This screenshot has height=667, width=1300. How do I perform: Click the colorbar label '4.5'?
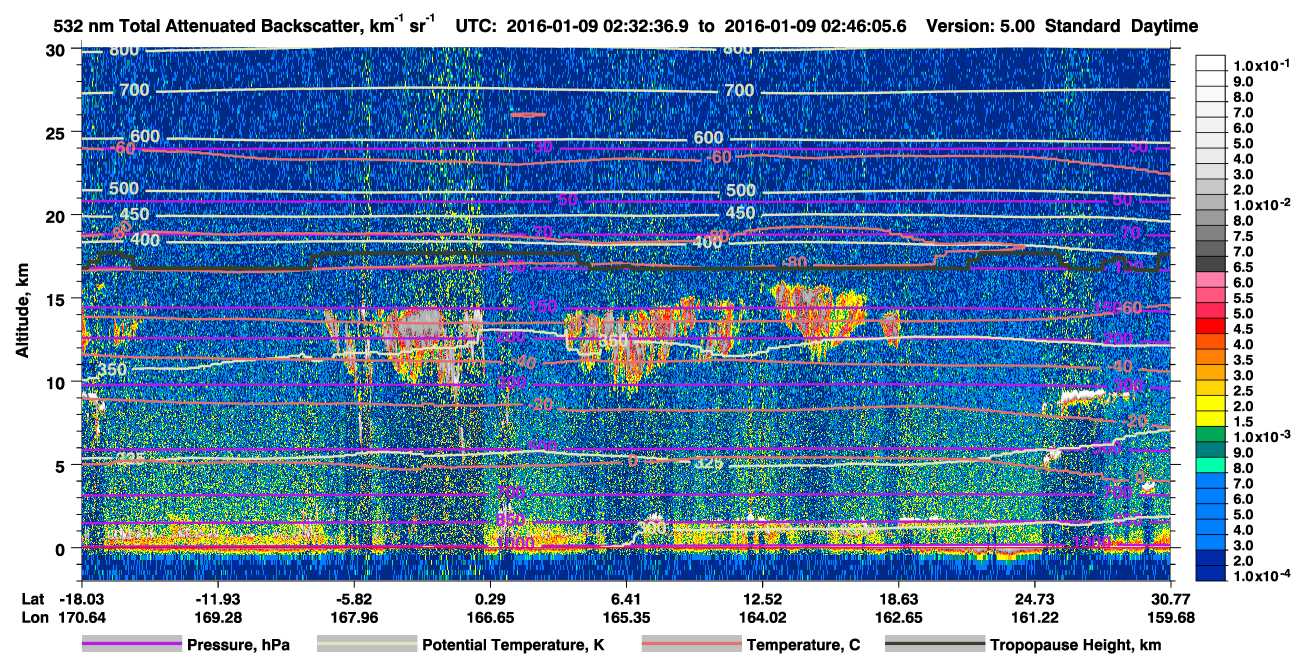1242,329
